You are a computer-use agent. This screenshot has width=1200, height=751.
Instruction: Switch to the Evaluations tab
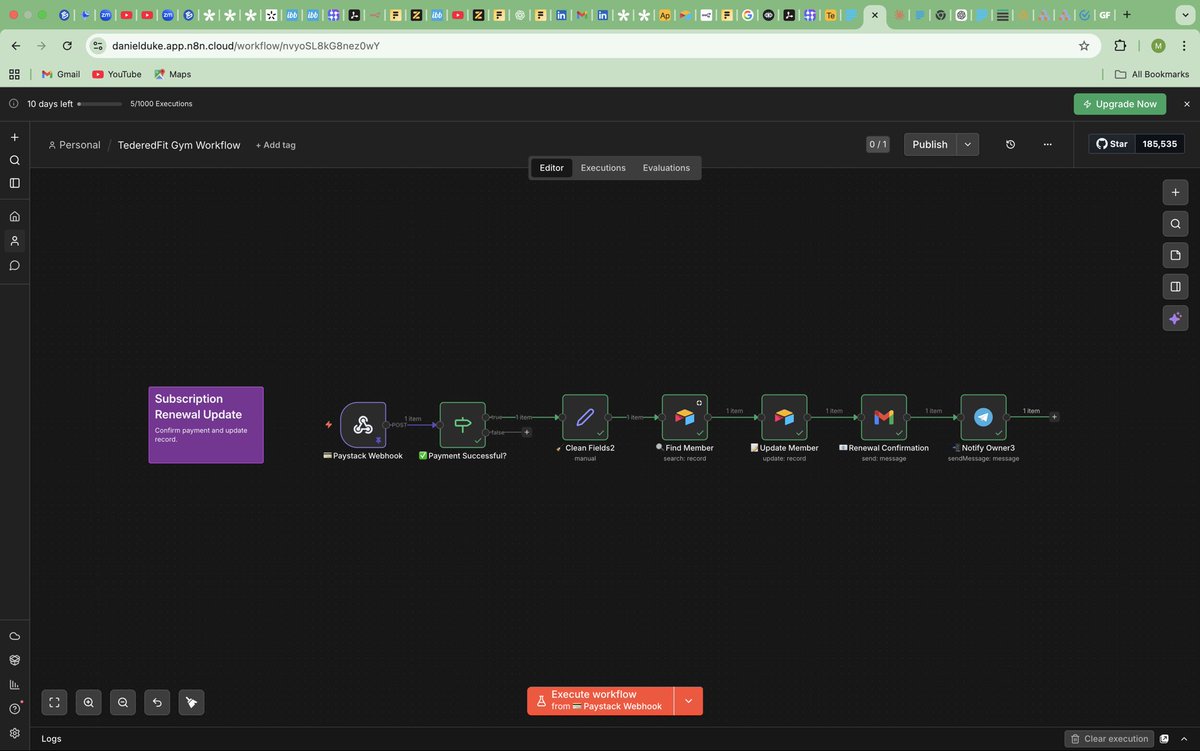click(666, 168)
